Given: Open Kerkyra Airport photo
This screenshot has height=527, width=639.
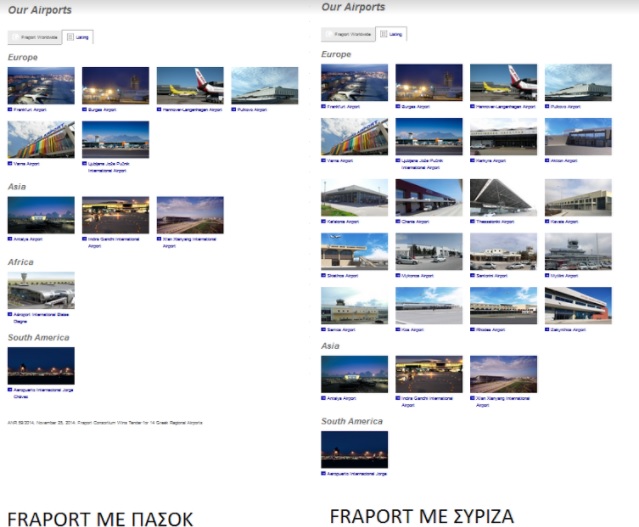Looking at the screenshot, I should click(504, 137).
